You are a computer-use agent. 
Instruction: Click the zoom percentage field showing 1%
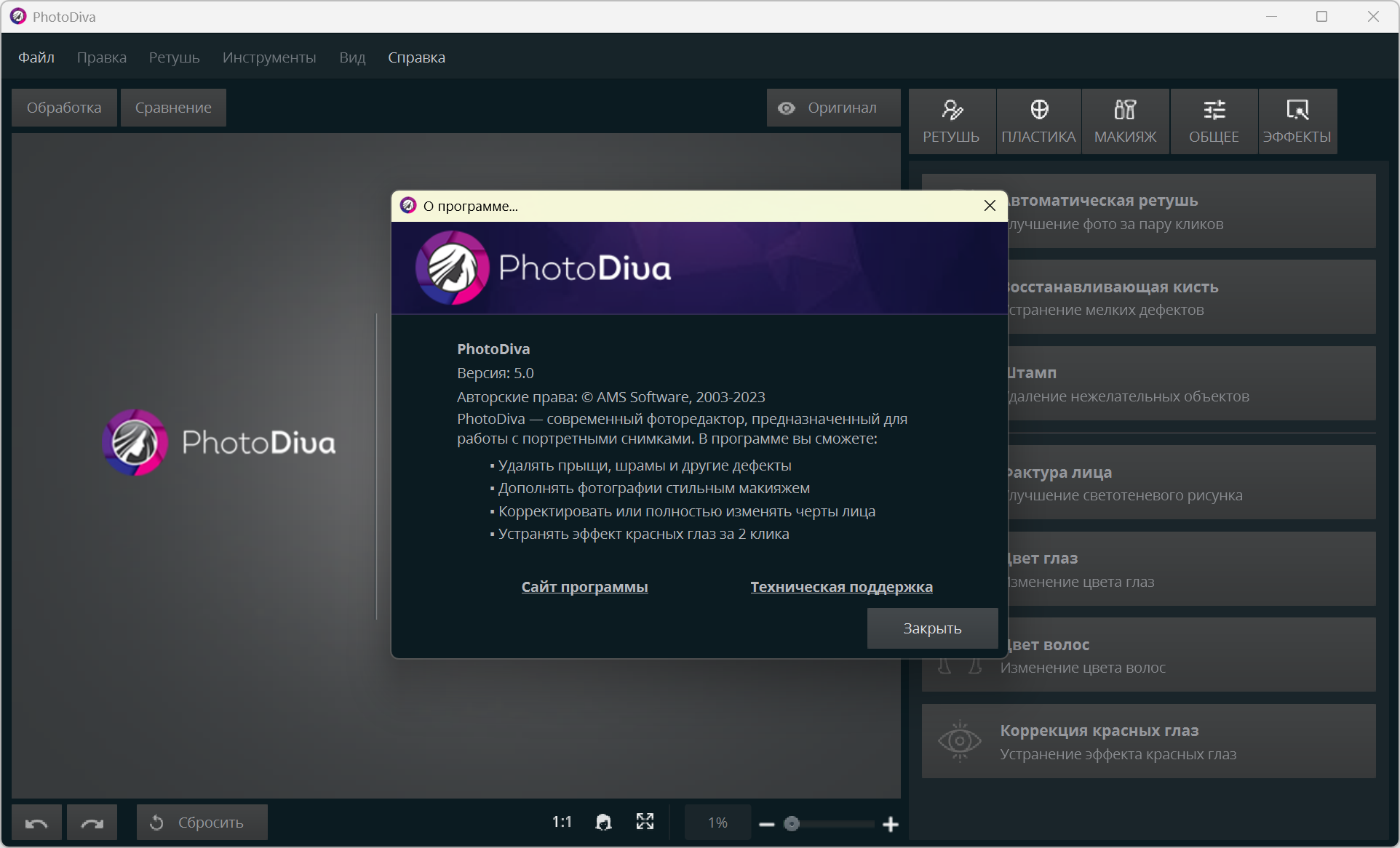pos(717,823)
